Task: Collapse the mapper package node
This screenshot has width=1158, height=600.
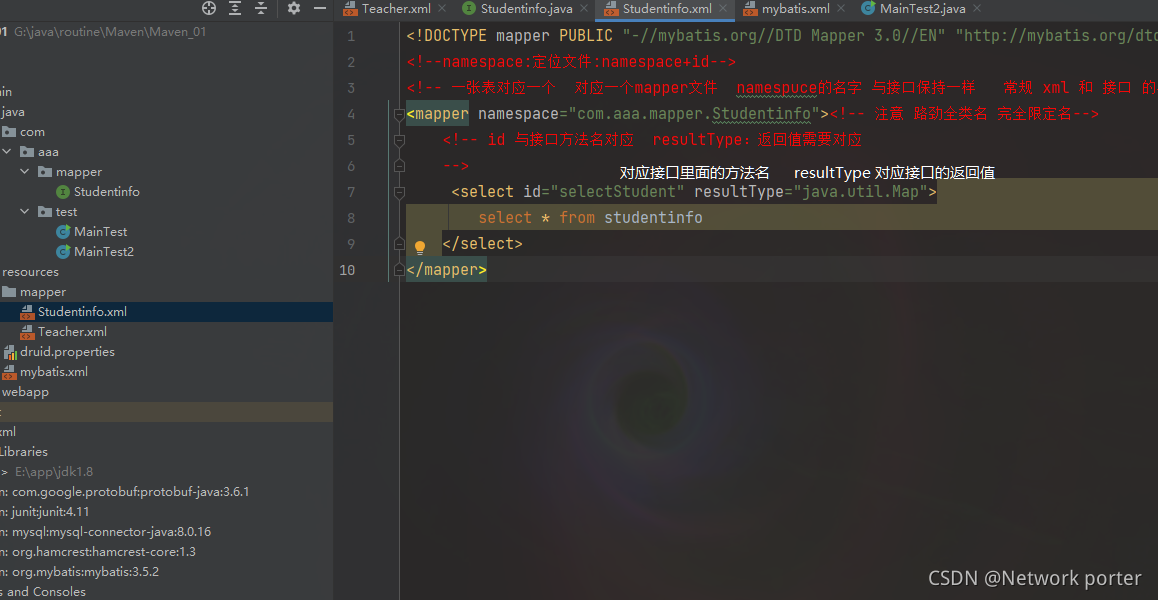Action: 25,171
